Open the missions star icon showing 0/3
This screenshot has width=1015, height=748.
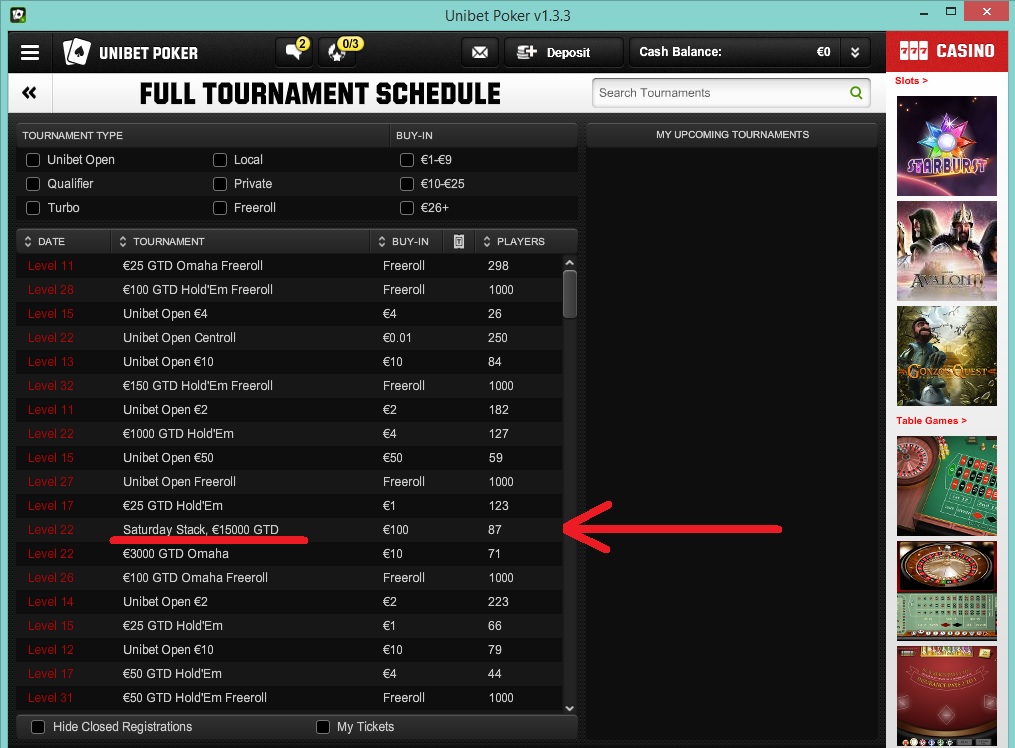coord(338,51)
